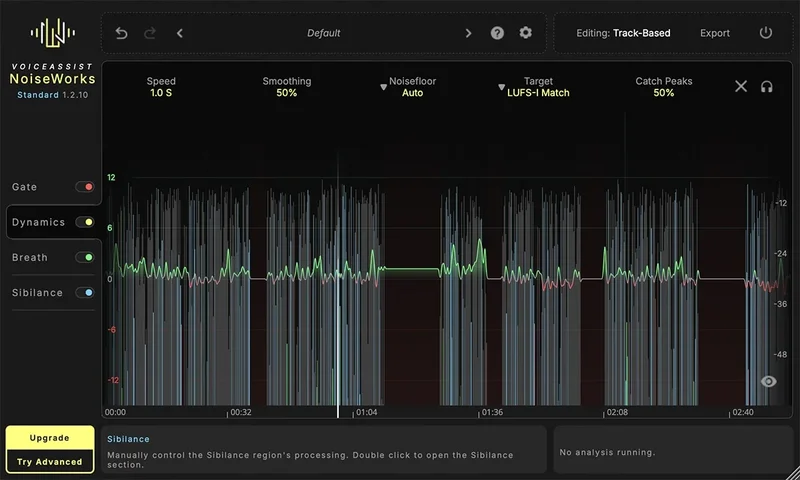Click the window resize grip in the corner
Viewport: 800px width, 480px height.
coord(793,473)
